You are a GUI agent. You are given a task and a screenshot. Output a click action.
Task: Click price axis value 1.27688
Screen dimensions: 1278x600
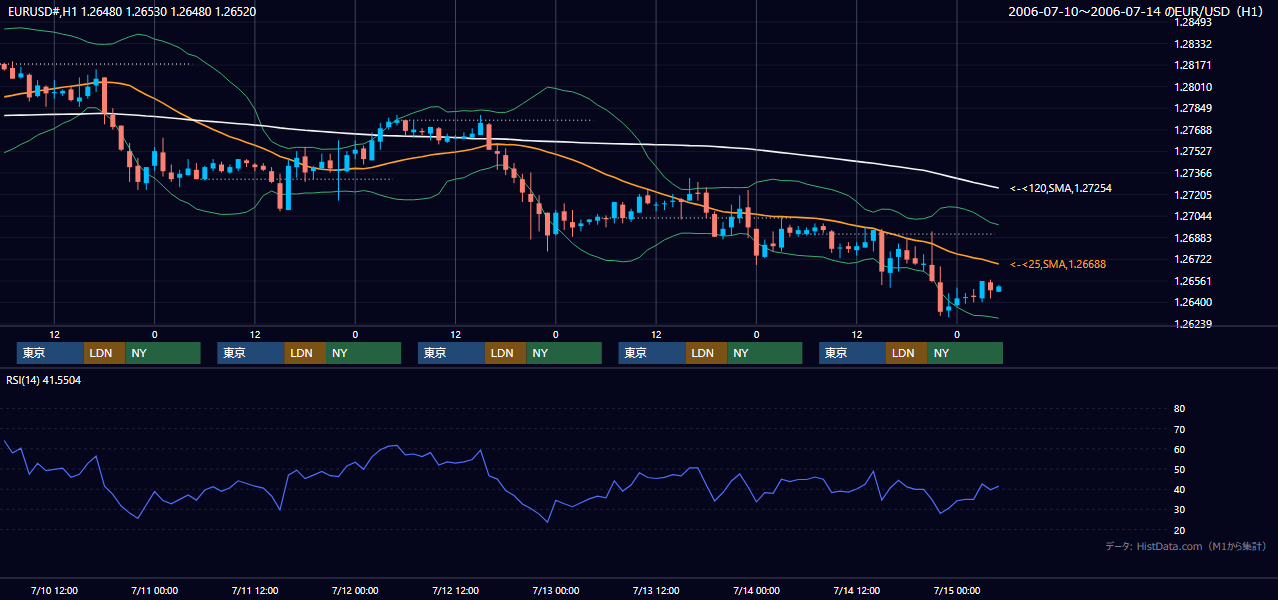tap(1192, 130)
